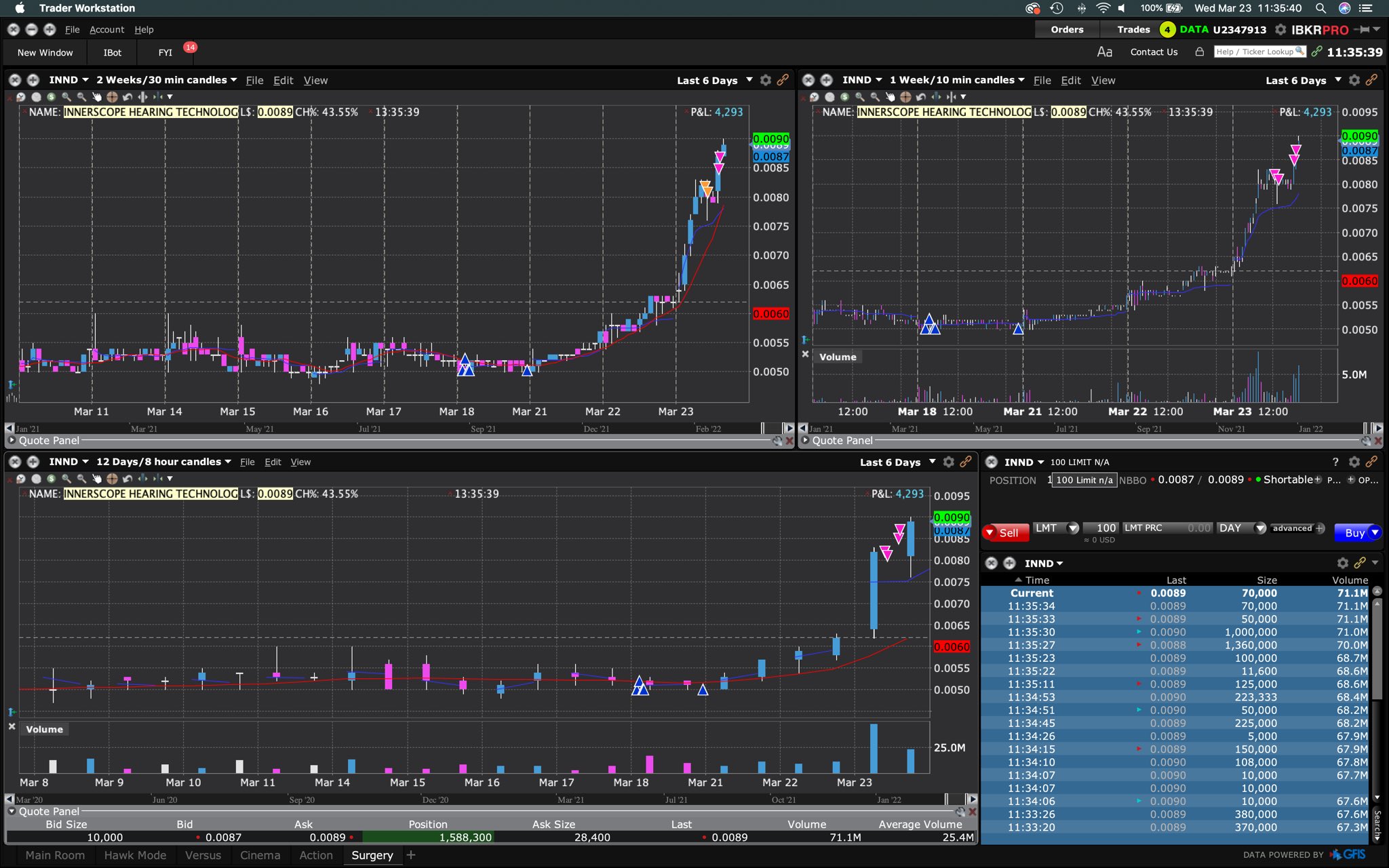The width and height of the screenshot is (1389, 868).
Task: Collapse the Quote Panel under the 8 hour chart
Action: coord(12,811)
